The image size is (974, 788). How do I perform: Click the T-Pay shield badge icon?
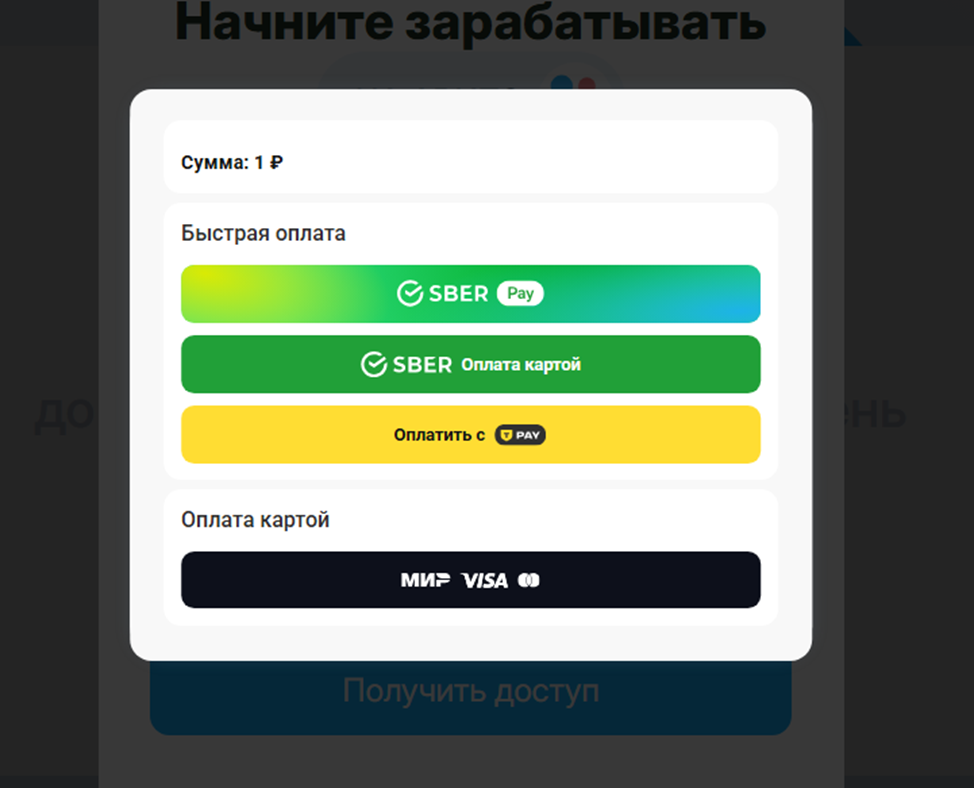click(x=520, y=435)
